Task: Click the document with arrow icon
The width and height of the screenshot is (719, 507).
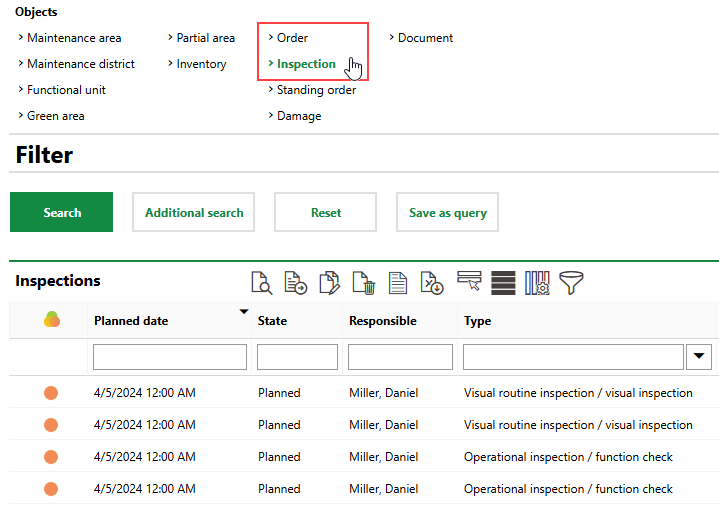Action: coord(295,283)
